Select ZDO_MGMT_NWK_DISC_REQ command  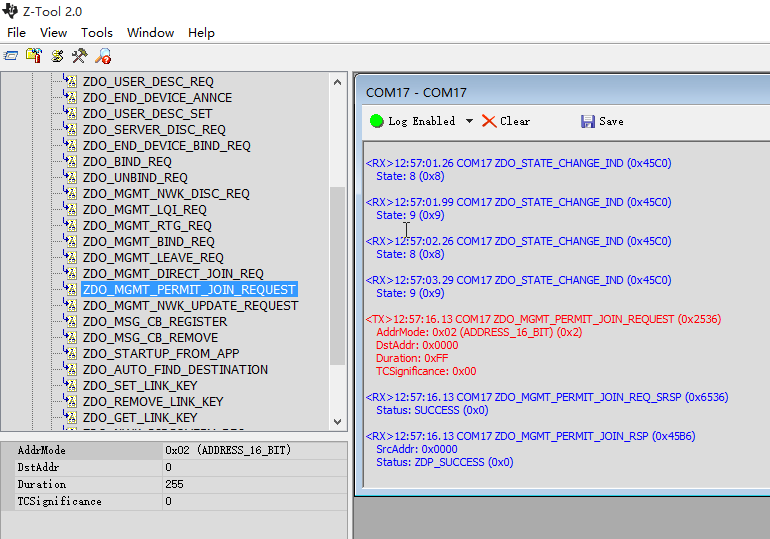(x=166, y=194)
